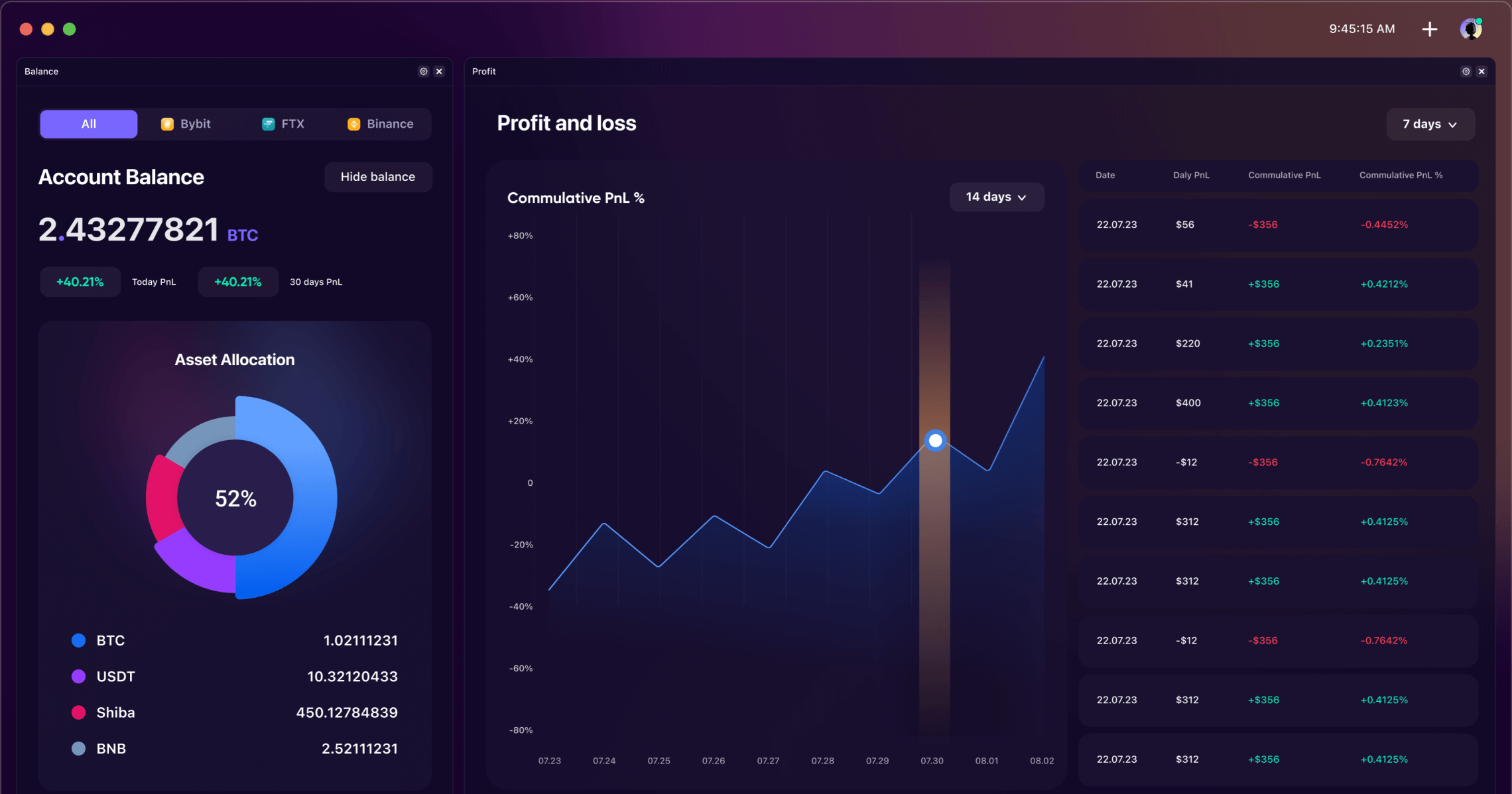This screenshot has height=794, width=1512.
Task: Click the Shiba pink legend dot
Action: pyautogui.click(x=78, y=712)
